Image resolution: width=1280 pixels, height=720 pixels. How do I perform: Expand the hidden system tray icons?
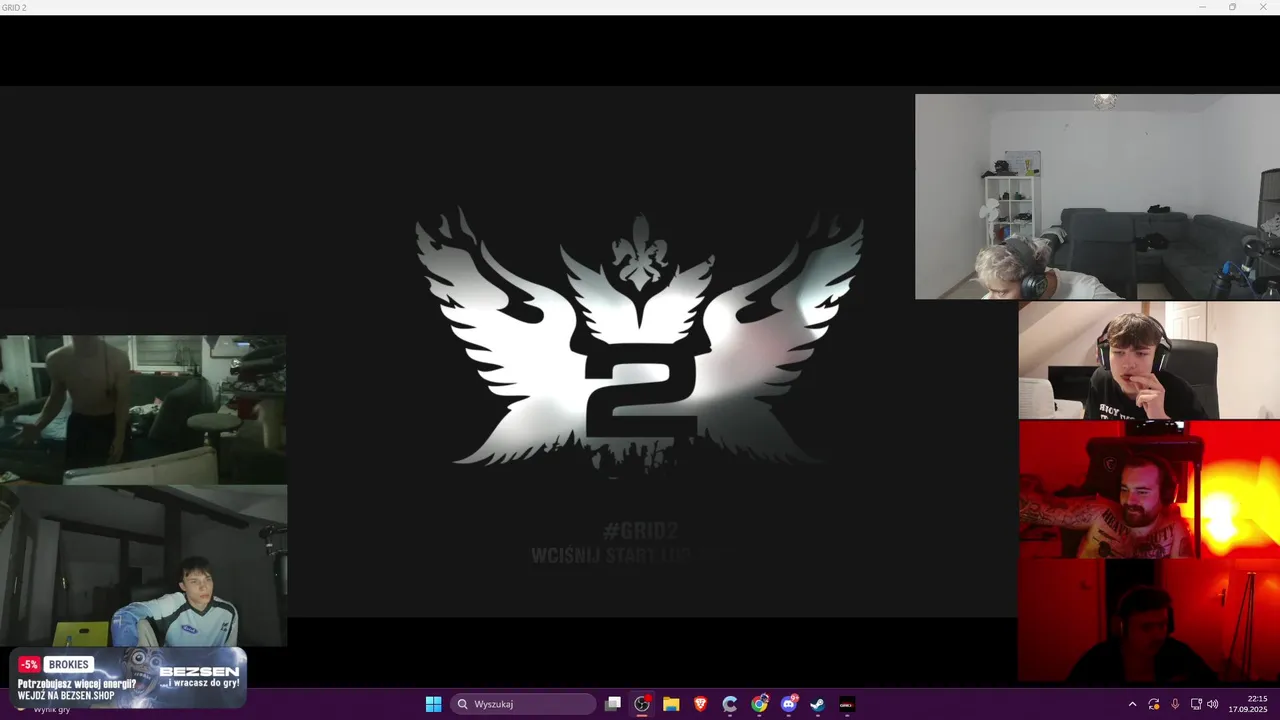pos(1132,704)
